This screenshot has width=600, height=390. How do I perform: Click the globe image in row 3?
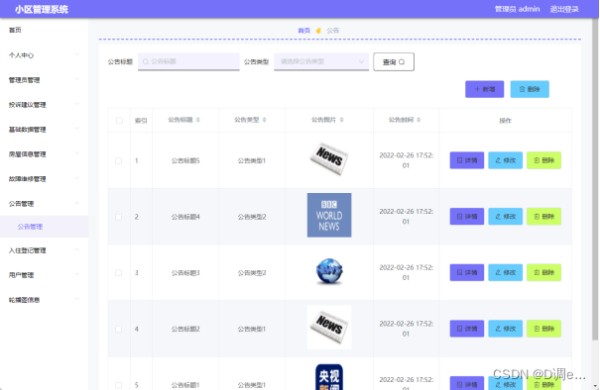pyautogui.click(x=329, y=271)
